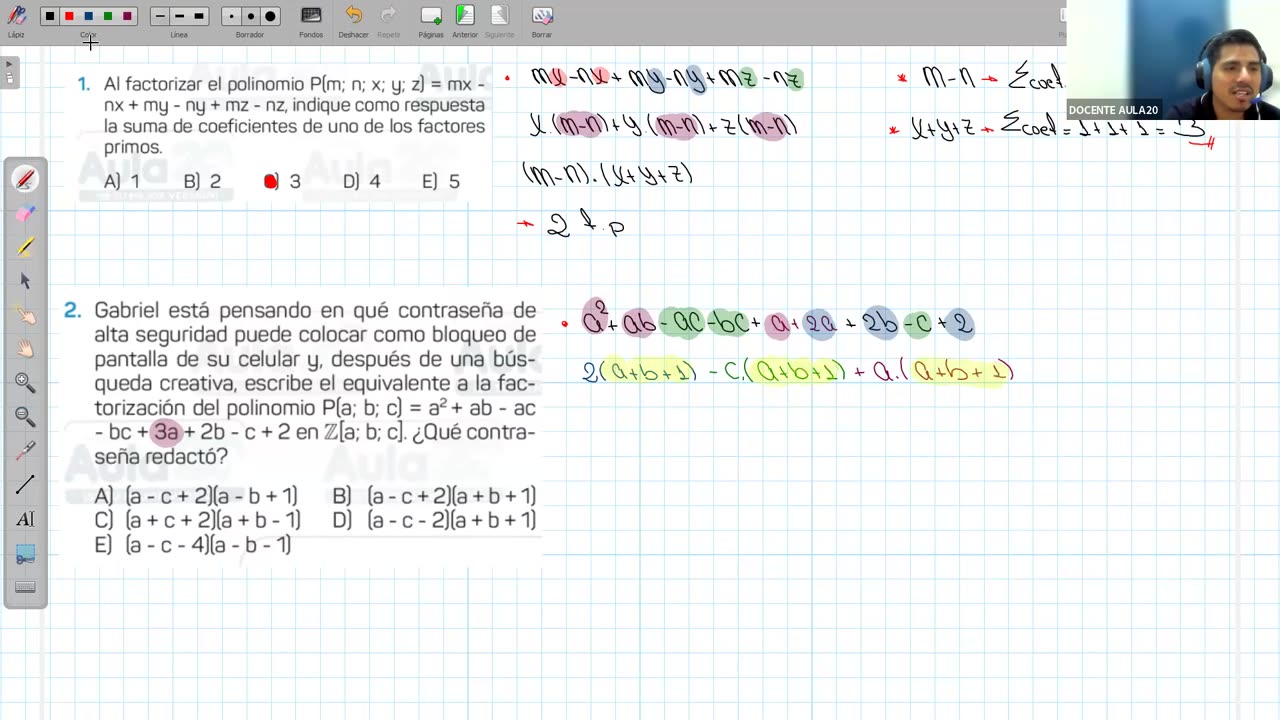Choose the thinnest line width
1280x720 pixels.
(x=160, y=16)
